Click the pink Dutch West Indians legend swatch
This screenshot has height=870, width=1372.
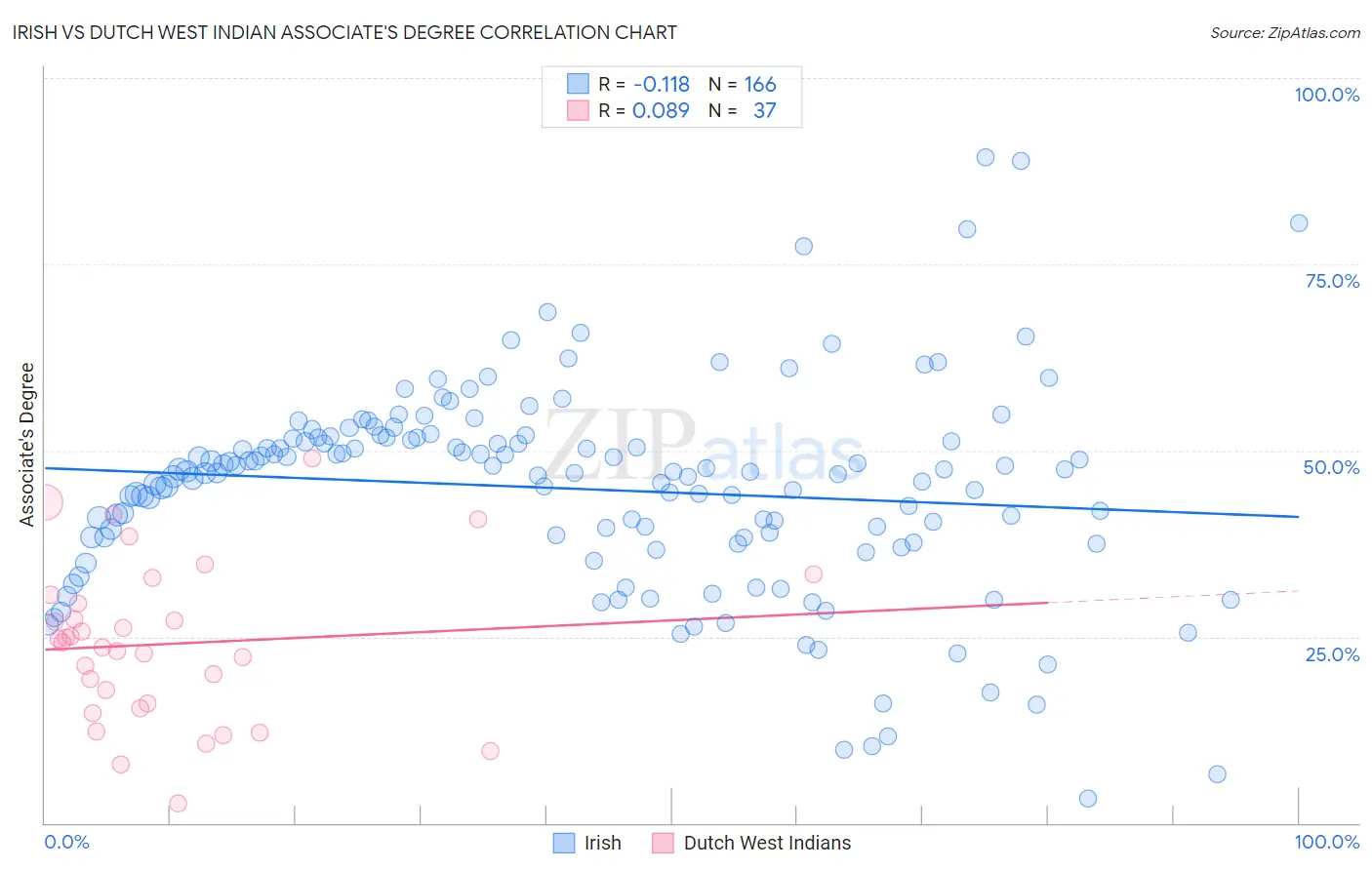[664, 843]
